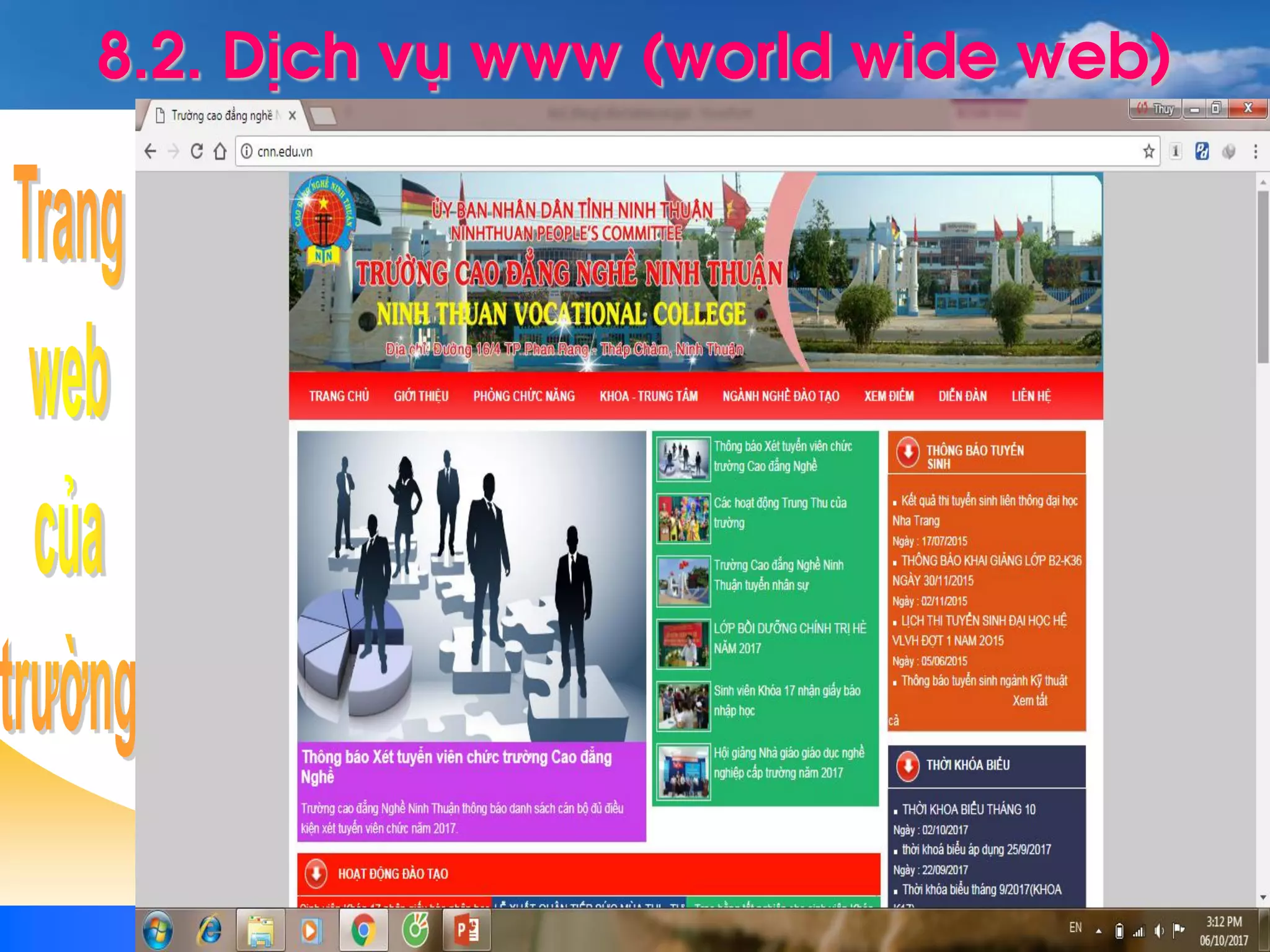The image size is (1270, 952).
Task: Open media player taskbar icon
Action: click(x=311, y=930)
